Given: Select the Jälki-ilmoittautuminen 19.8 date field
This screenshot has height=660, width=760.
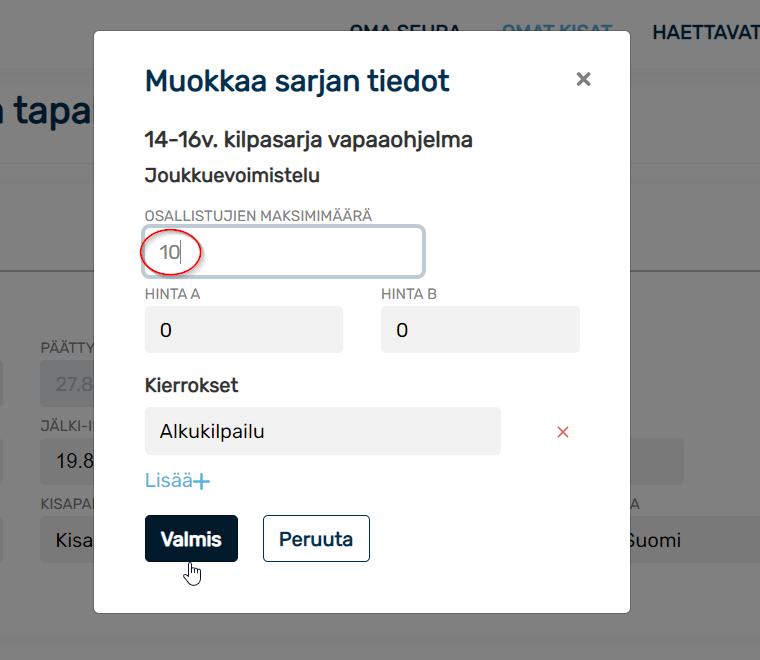Looking at the screenshot, I should pos(67,461).
